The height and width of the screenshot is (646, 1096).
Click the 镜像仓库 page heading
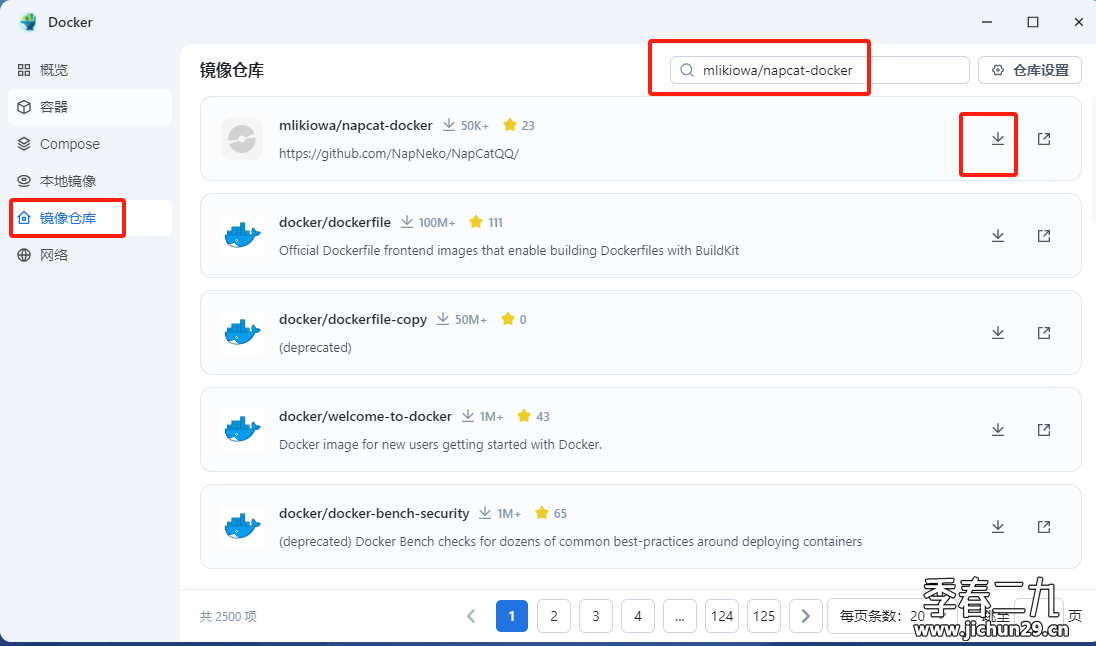pos(231,71)
